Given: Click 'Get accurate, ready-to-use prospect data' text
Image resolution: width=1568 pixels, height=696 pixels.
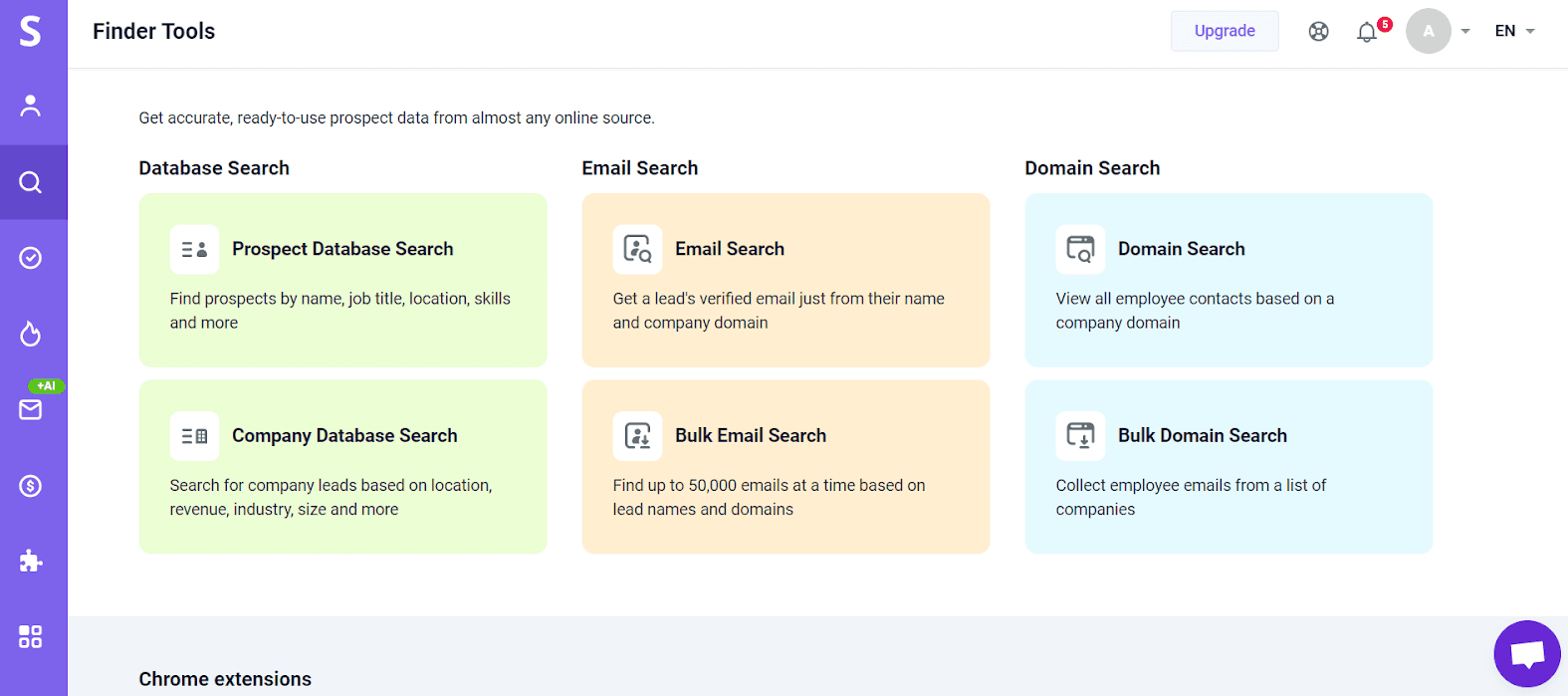Looking at the screenshot, I should (396, 117).
